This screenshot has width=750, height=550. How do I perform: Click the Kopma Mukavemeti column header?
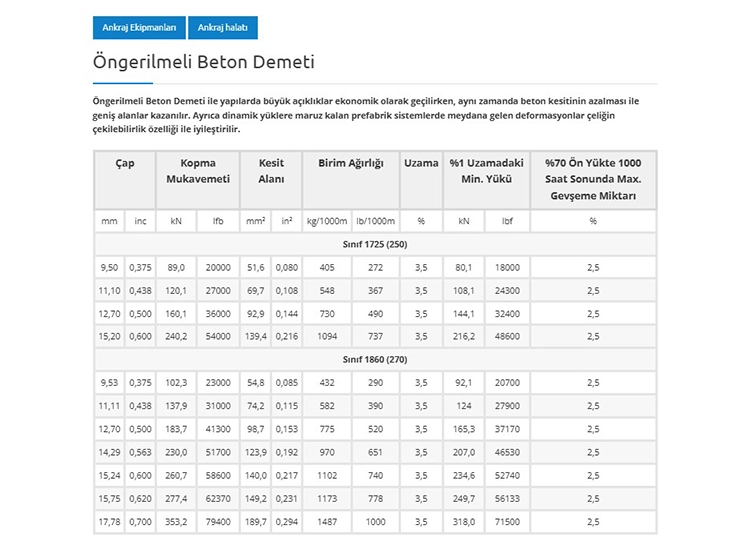tap(198, 171)
